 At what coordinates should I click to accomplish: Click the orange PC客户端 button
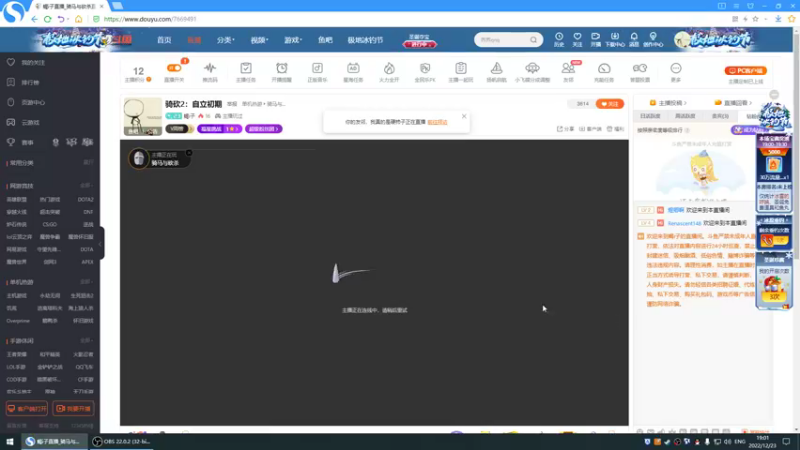click(745, 70)
